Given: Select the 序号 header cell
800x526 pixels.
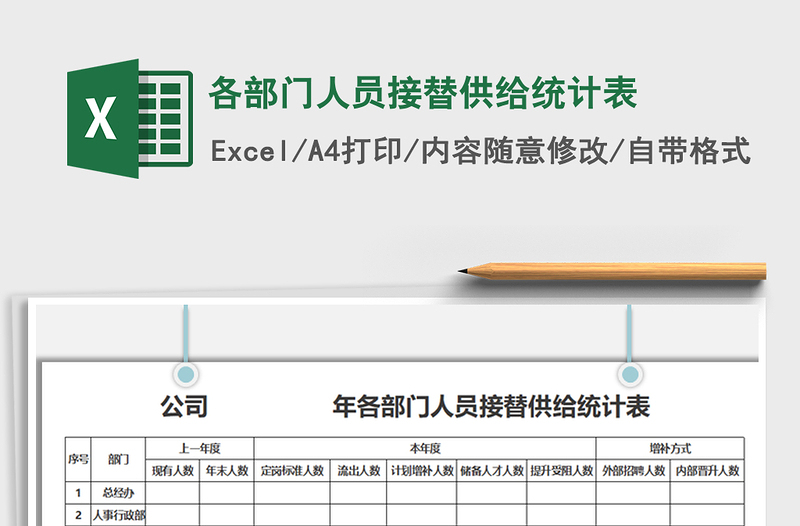Looking at the screenshot, I should [78, 459].
